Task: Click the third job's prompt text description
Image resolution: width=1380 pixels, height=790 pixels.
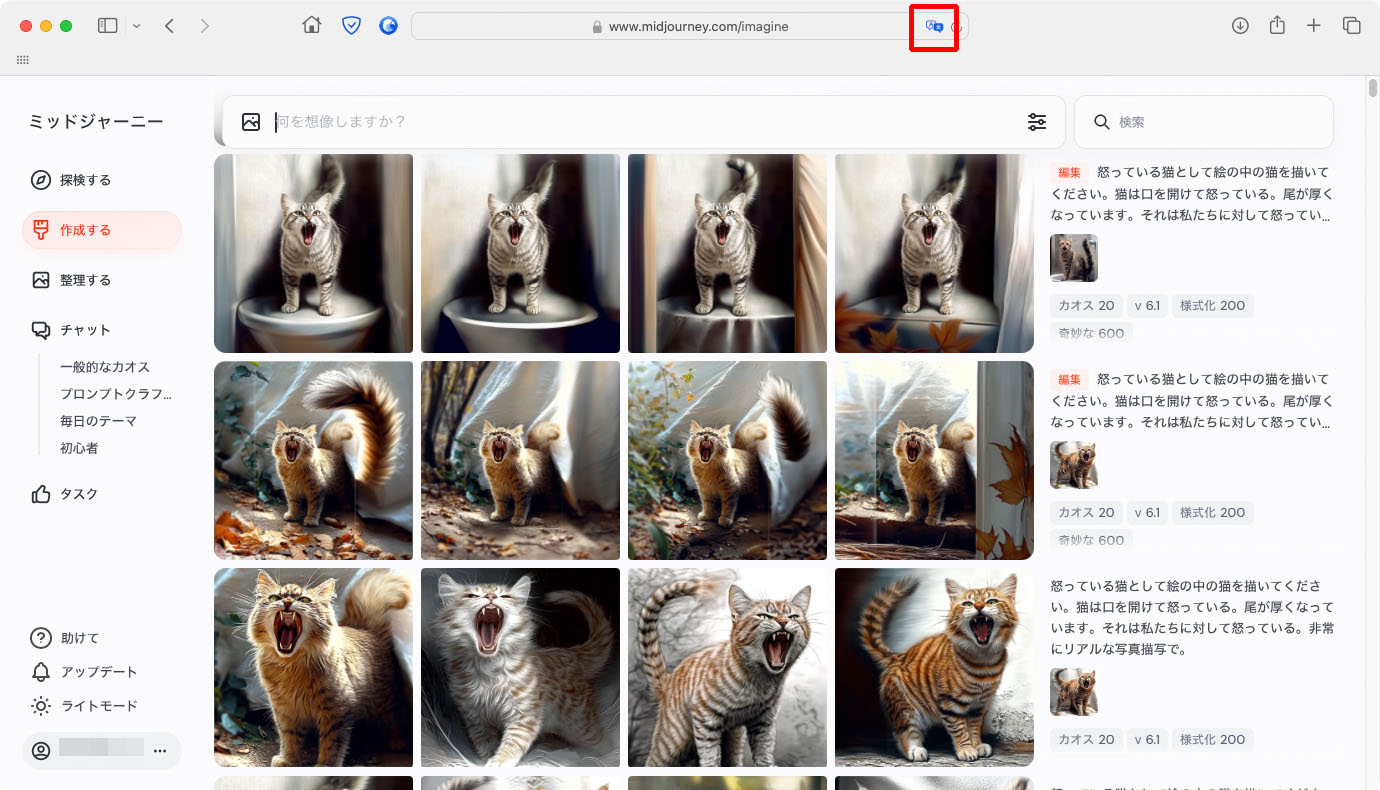Action: 1192,617
